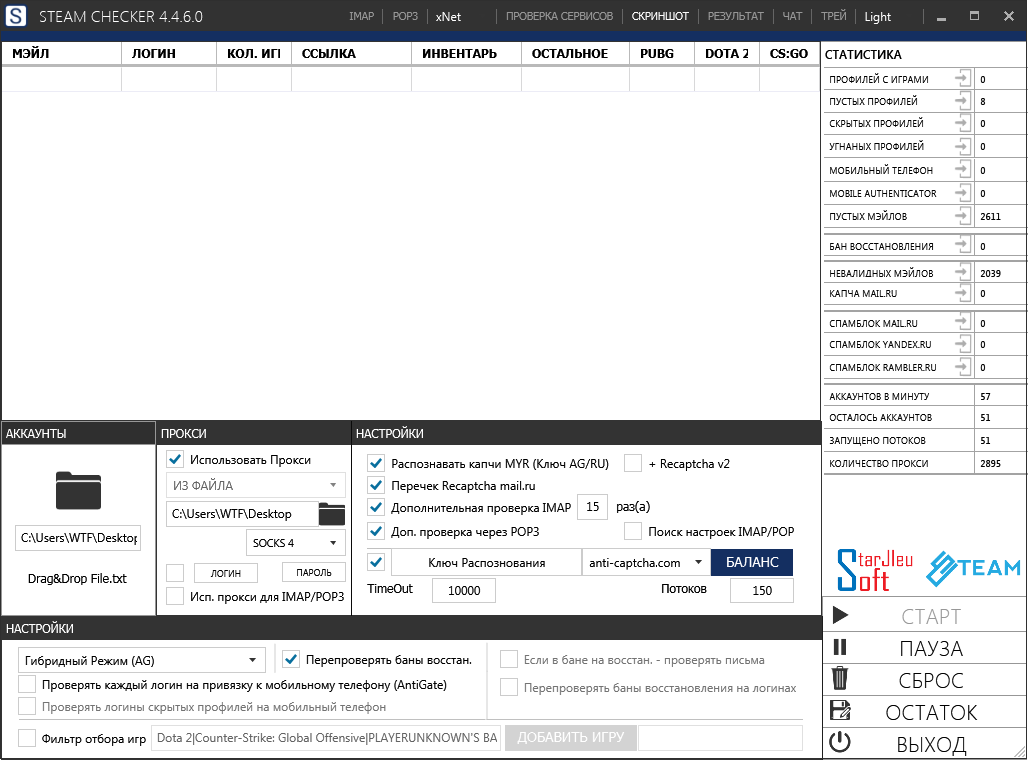
Task: Click the proxy ЛОГИН button
Action: (224, 573)
